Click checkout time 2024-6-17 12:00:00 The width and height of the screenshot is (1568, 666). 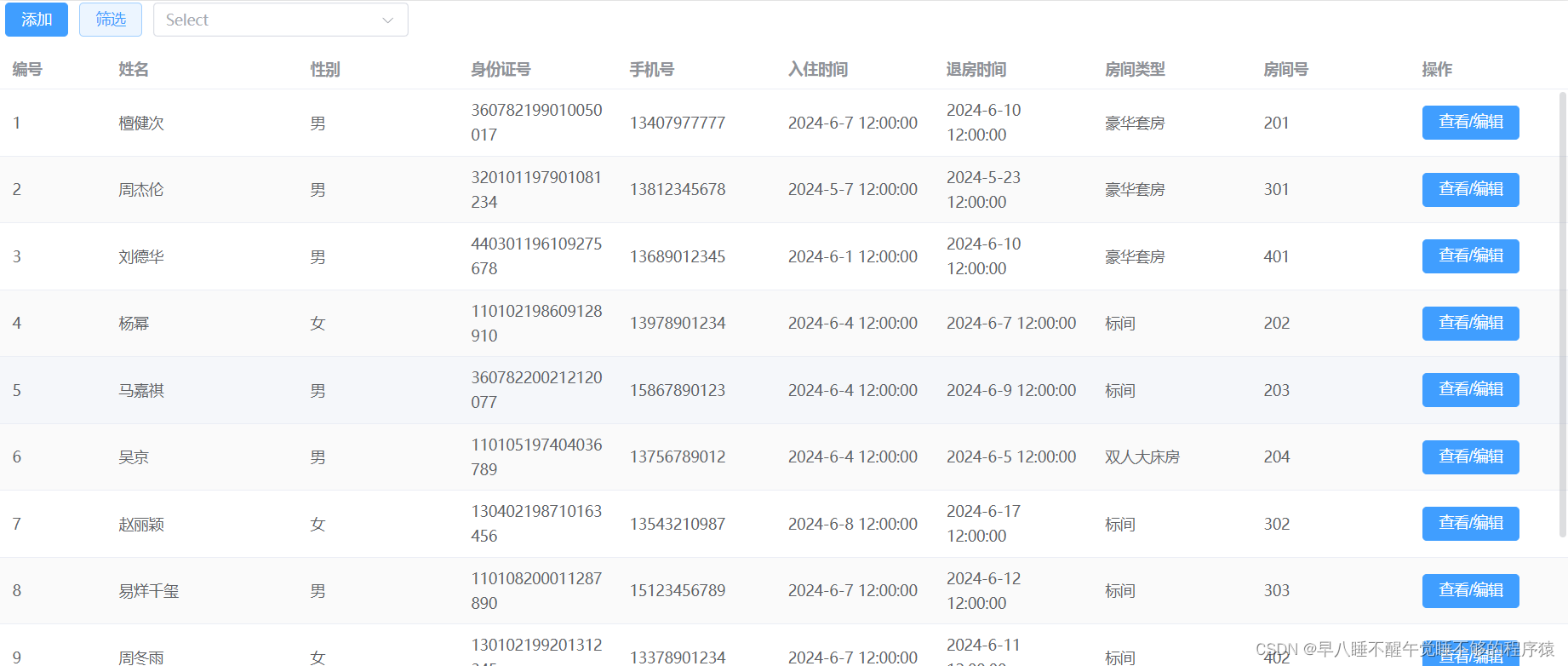click(984, 524)
